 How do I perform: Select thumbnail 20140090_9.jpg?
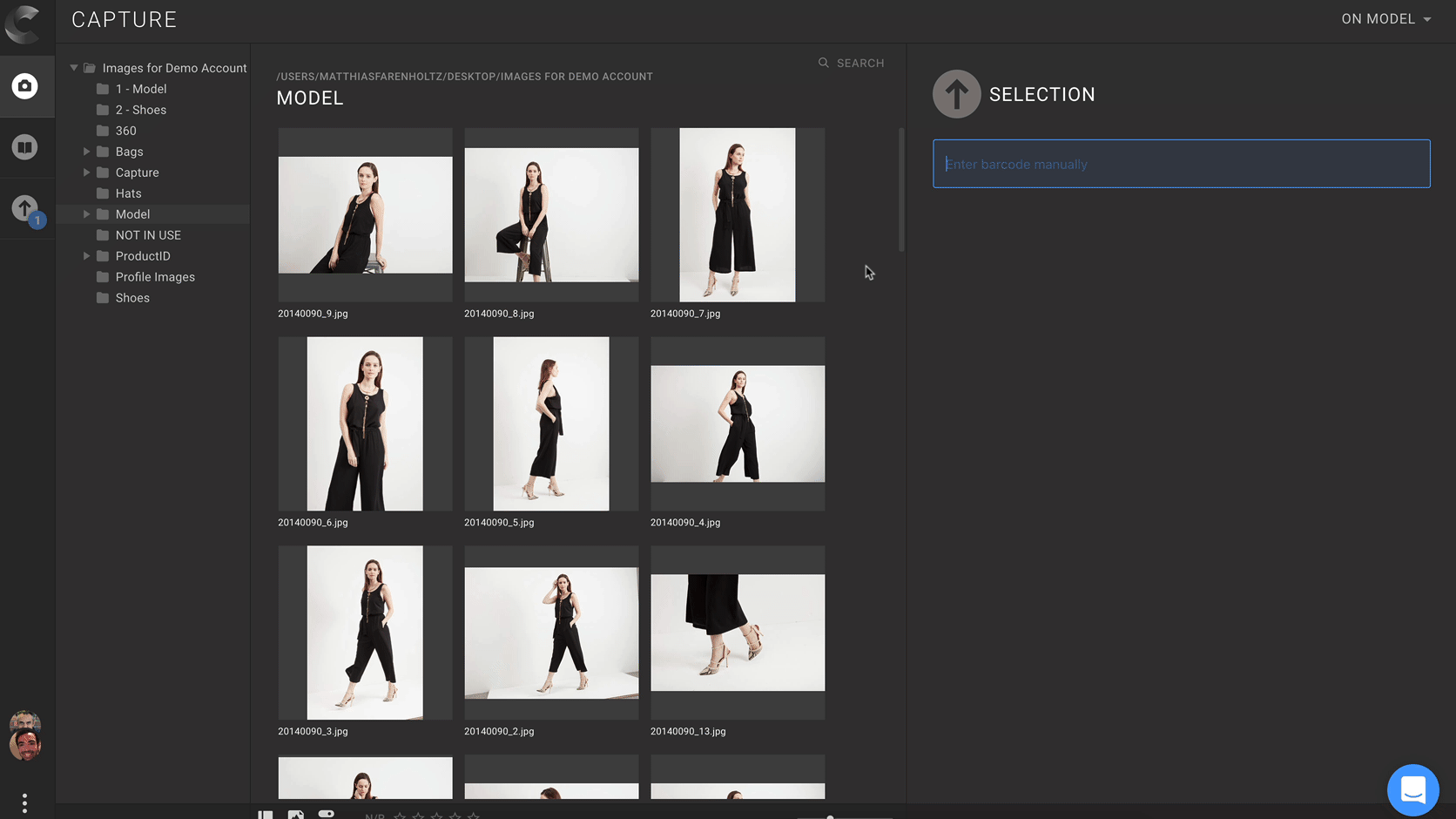coord(365,215)
